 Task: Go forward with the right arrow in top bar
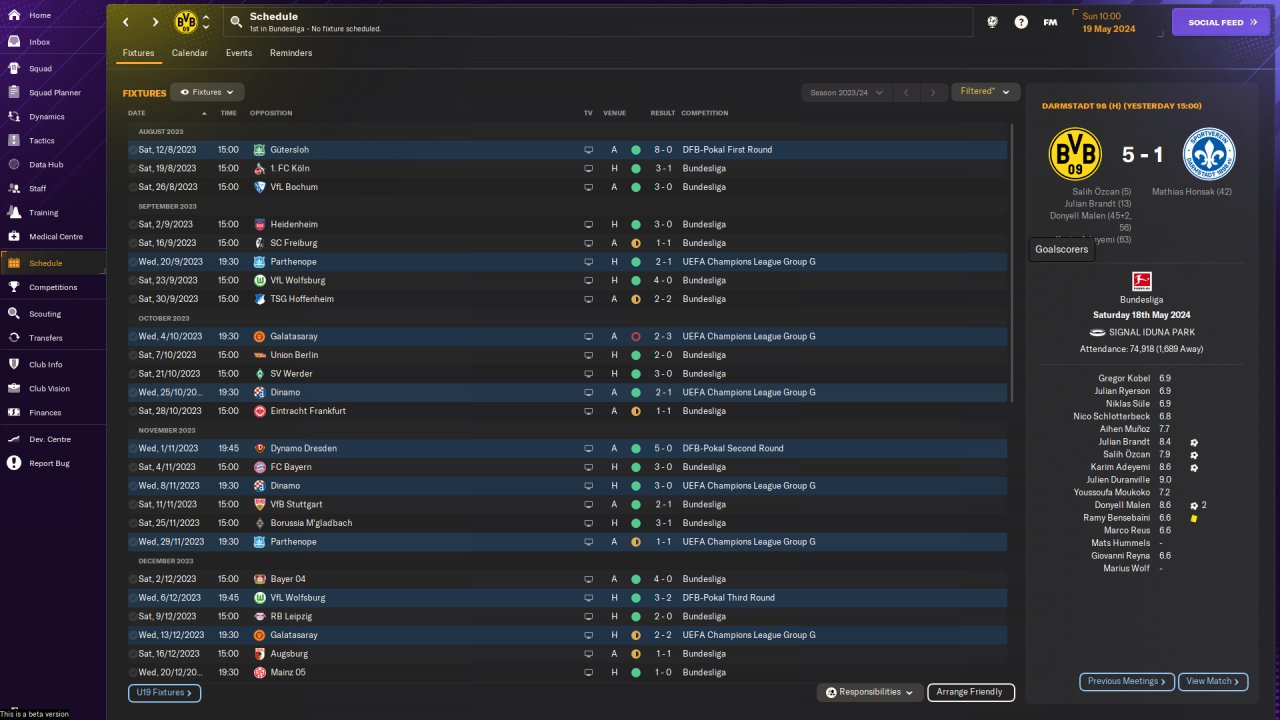155,22
